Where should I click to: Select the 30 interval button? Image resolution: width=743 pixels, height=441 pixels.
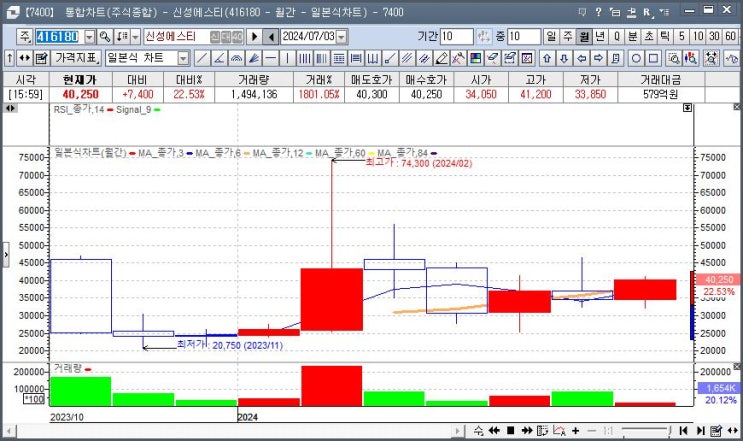point(714,36)
